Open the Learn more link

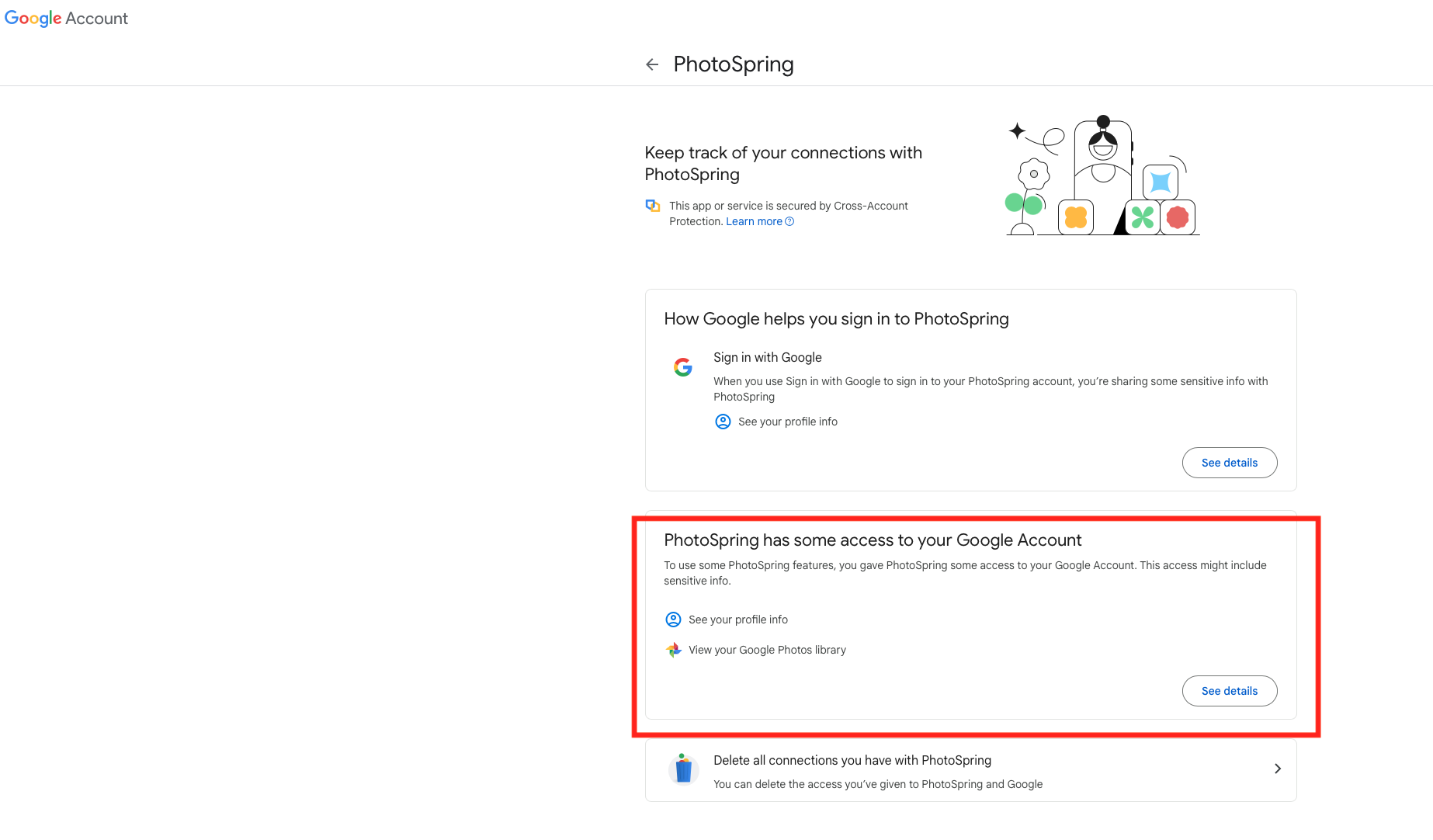point(754,221)
